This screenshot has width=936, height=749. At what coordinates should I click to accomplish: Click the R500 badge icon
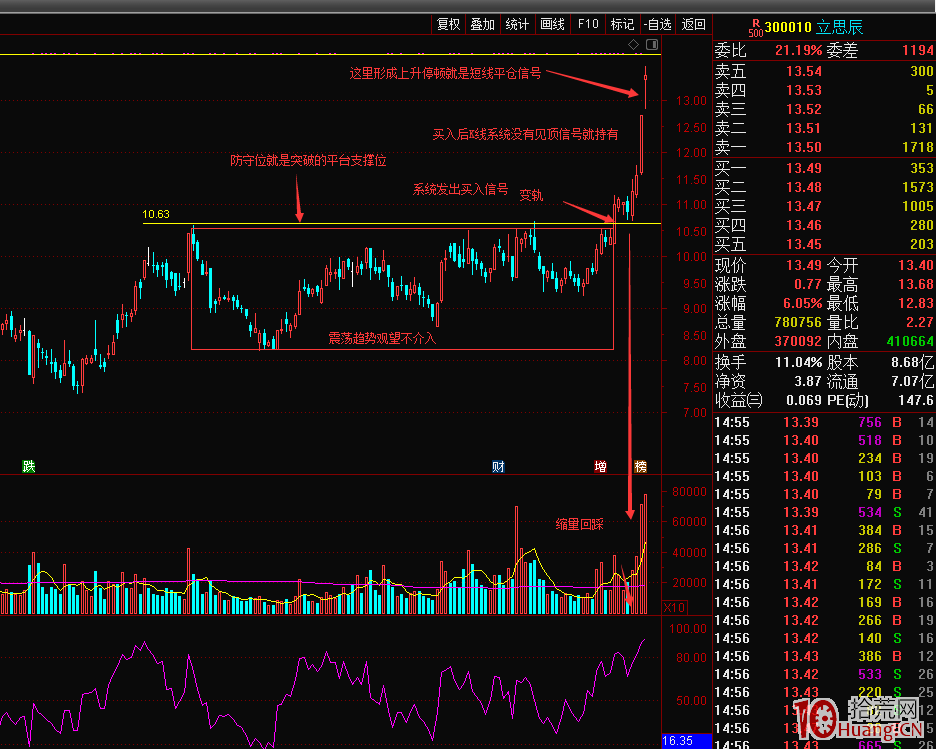click(x=756, y=28)
